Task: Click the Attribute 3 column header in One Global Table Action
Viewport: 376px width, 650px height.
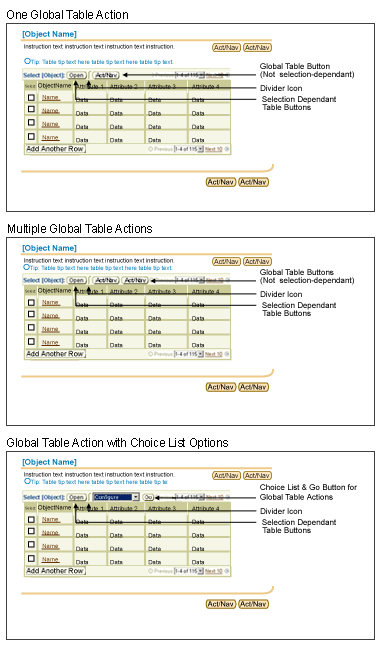Action: (x=162, y=86)
